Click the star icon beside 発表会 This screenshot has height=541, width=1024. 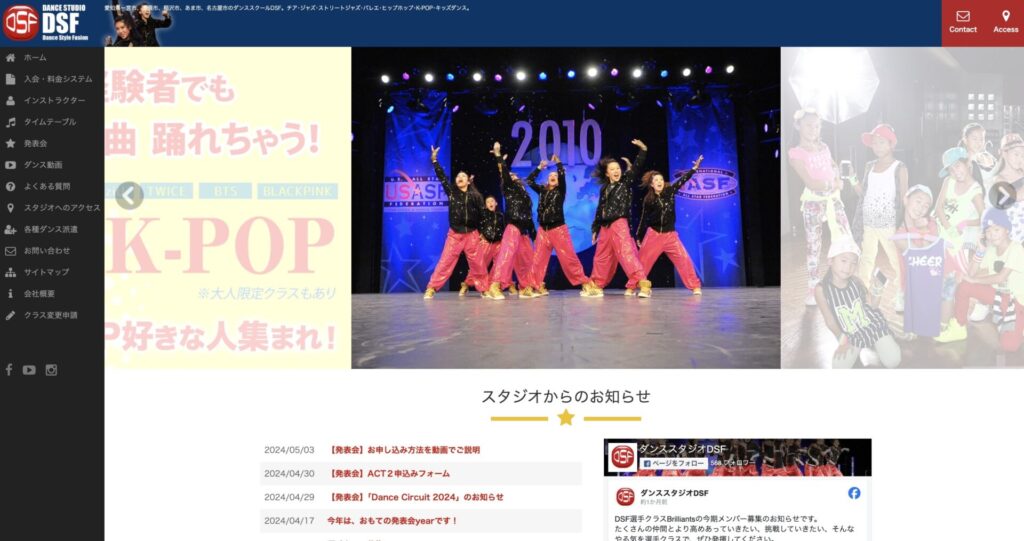click(10, 143)
